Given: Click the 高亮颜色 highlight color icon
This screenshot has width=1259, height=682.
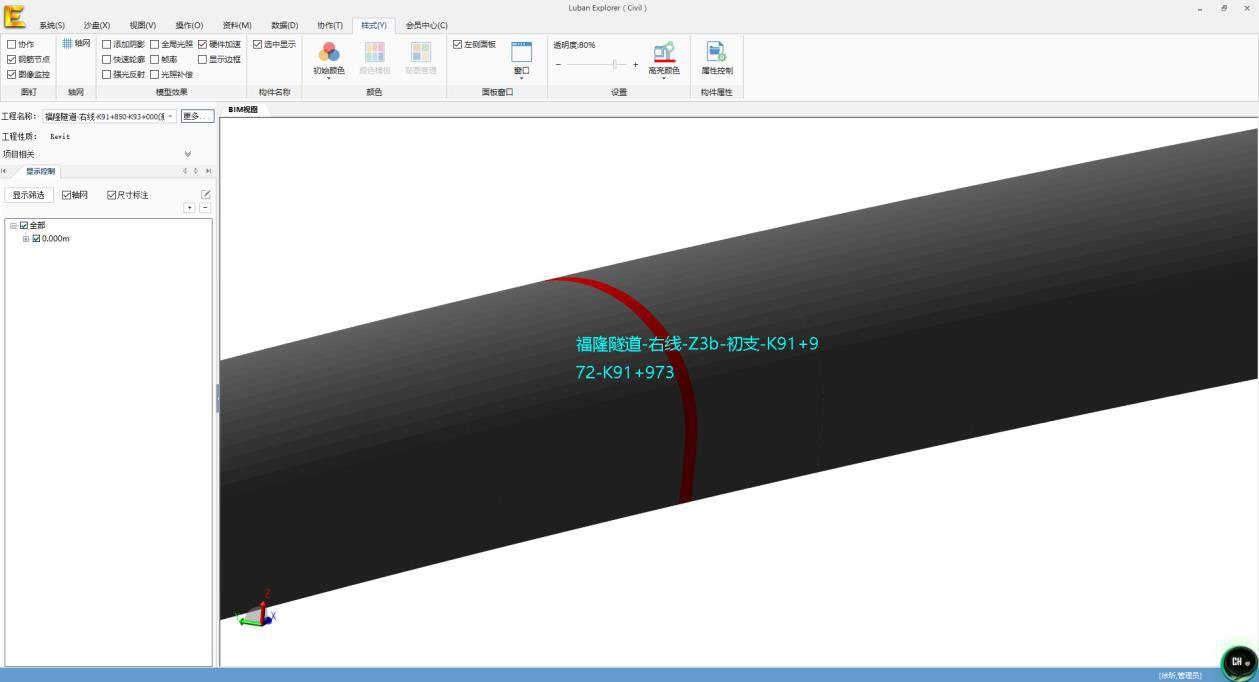Looking at the screenshot, I should (664, 52).
